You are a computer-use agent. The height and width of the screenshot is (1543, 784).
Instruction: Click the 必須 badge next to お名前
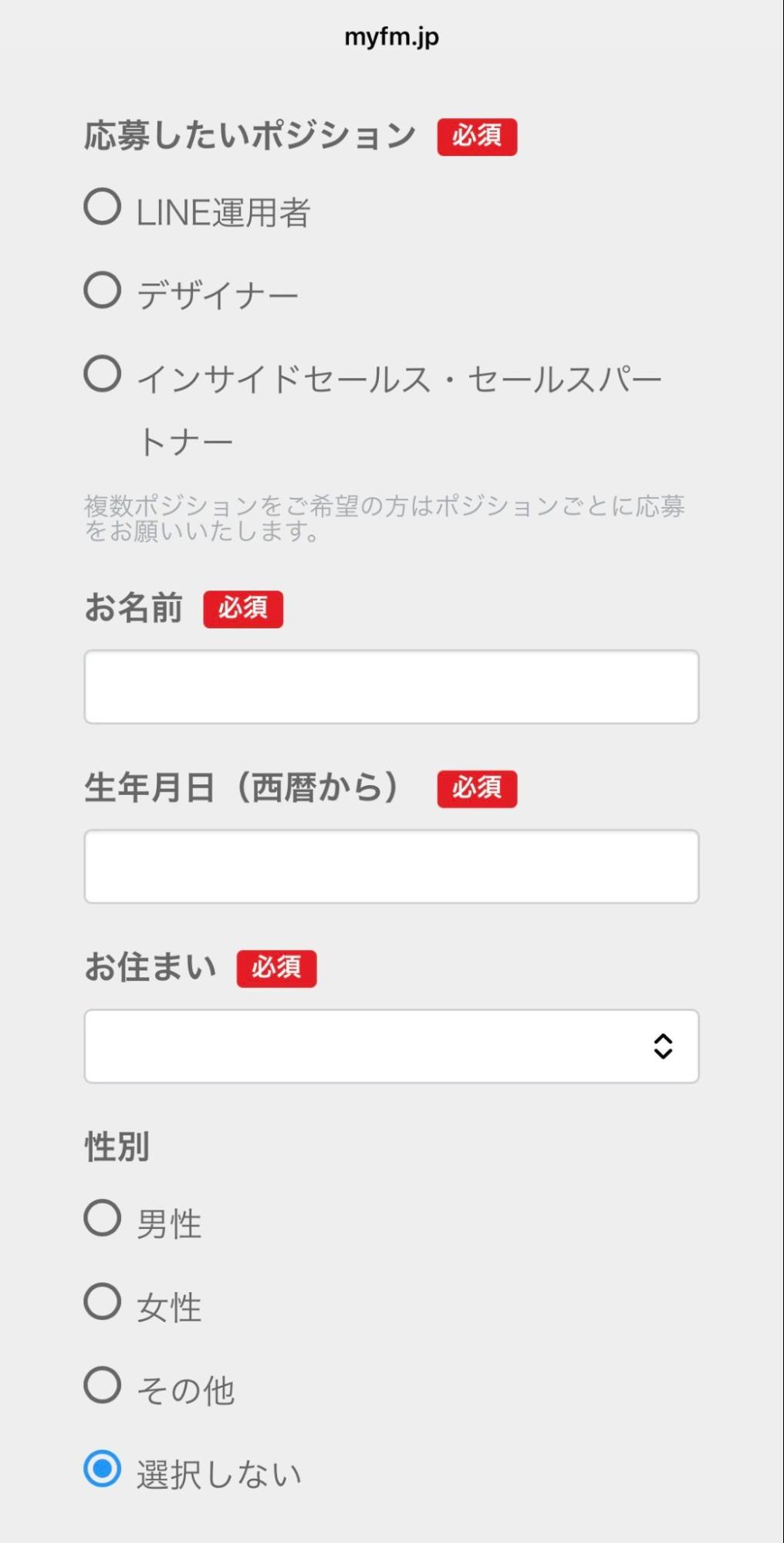point(243,609)
